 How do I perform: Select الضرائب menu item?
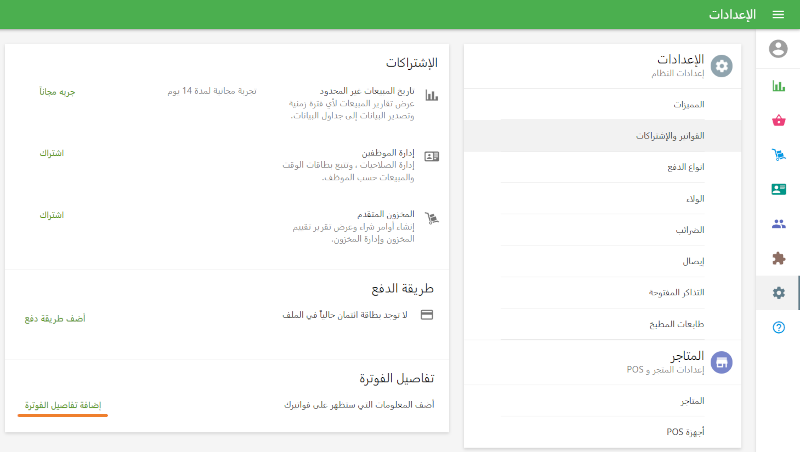(603, 230)
